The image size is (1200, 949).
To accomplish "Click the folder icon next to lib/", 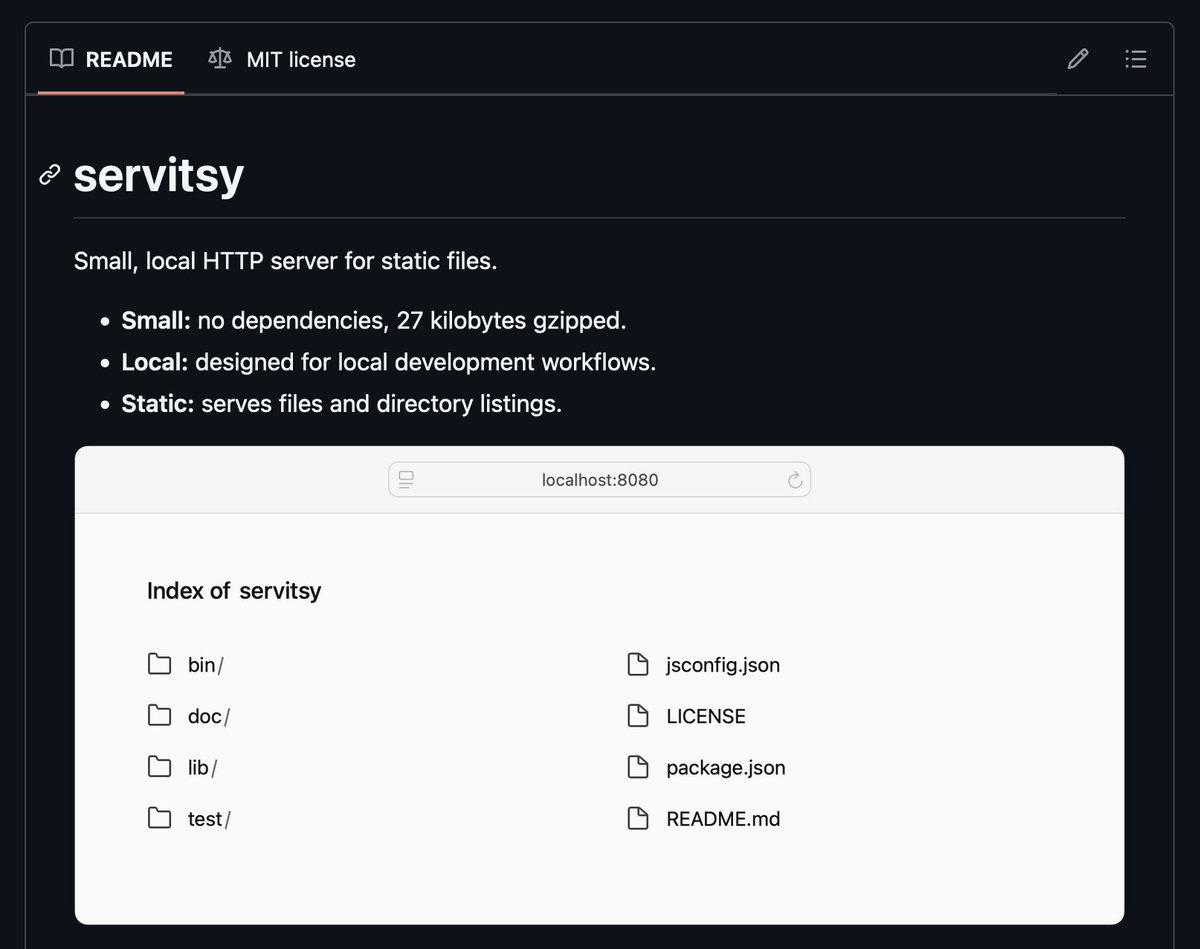I will coord(159,767).
